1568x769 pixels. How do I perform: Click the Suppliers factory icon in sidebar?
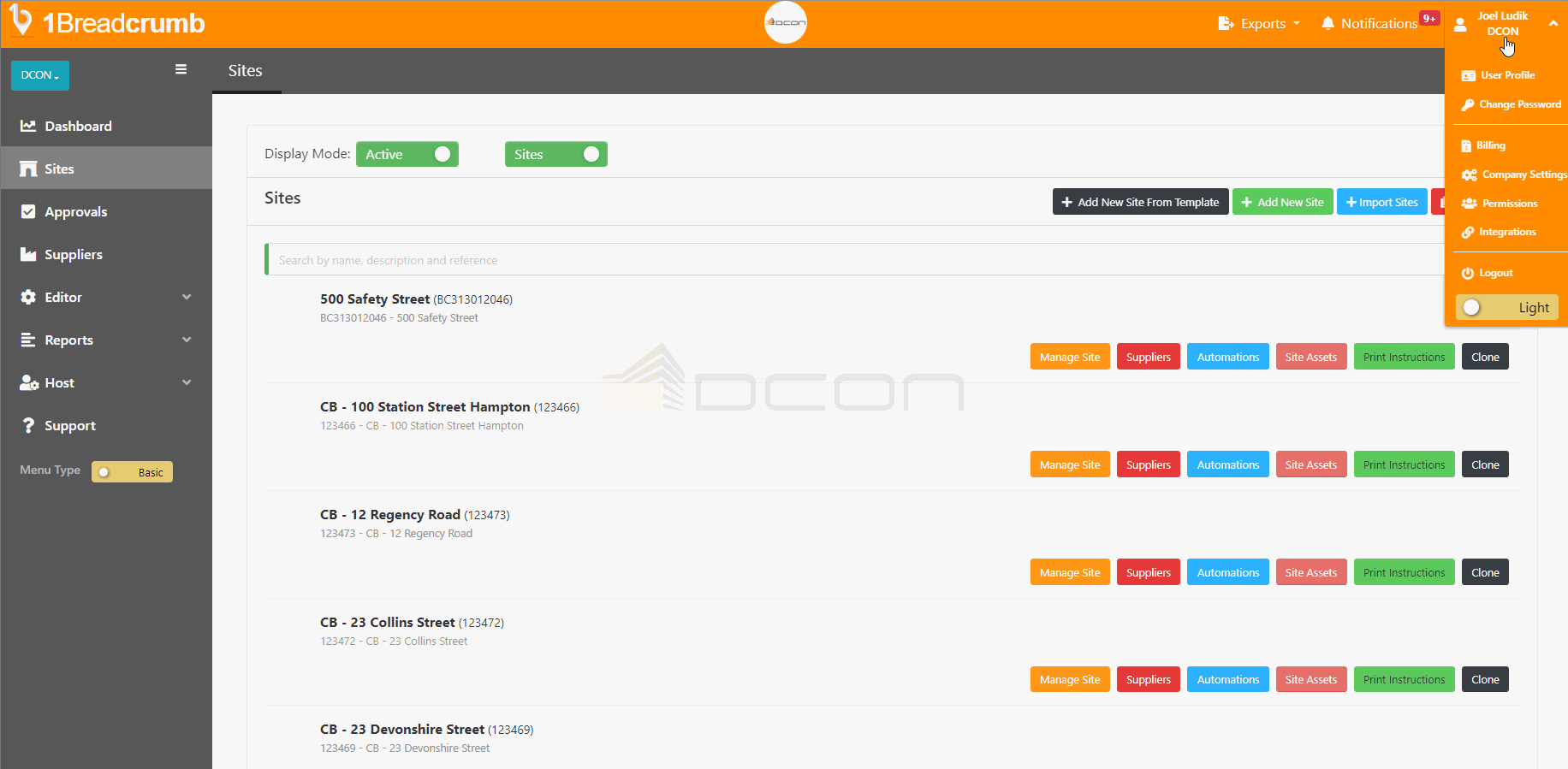28,254
